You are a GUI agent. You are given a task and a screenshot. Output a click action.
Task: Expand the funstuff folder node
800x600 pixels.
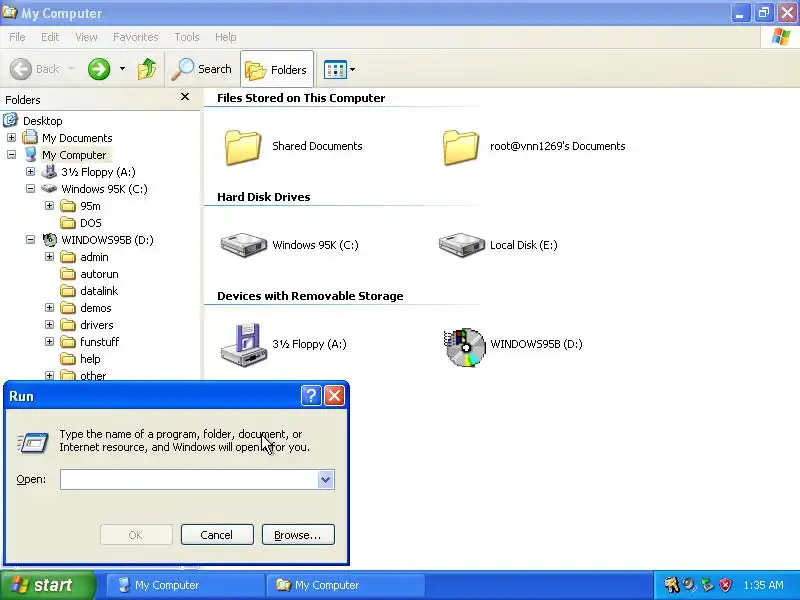(49, 342)
